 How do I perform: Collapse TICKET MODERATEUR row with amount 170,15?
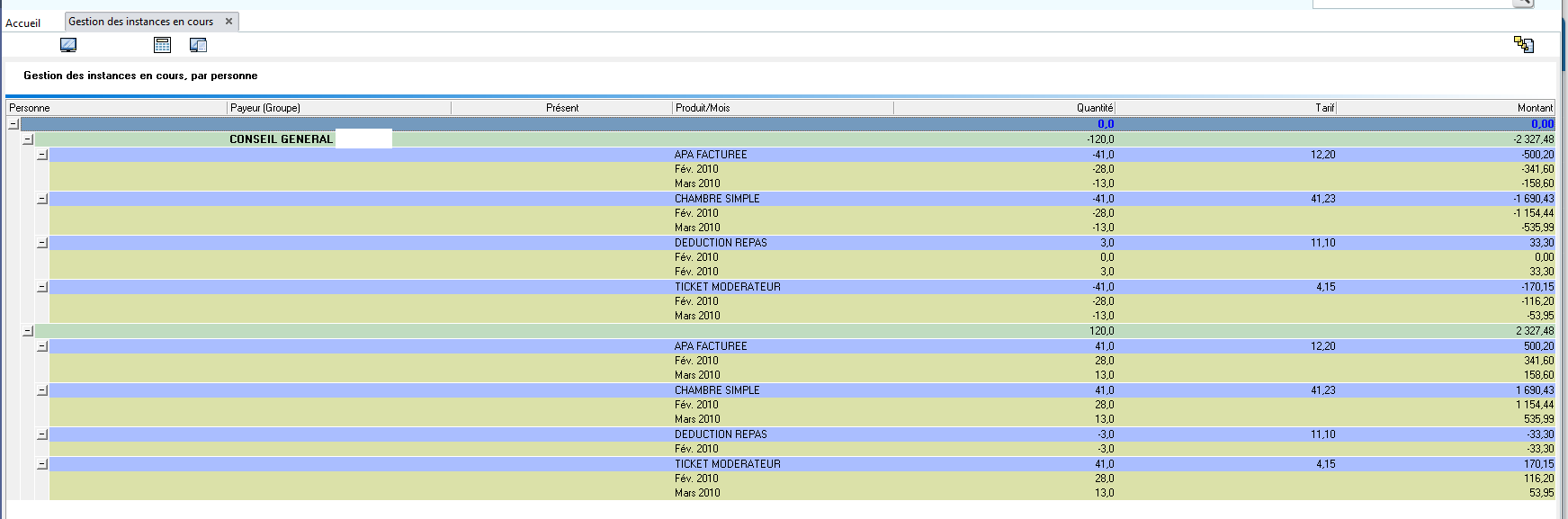pos(42,464)
